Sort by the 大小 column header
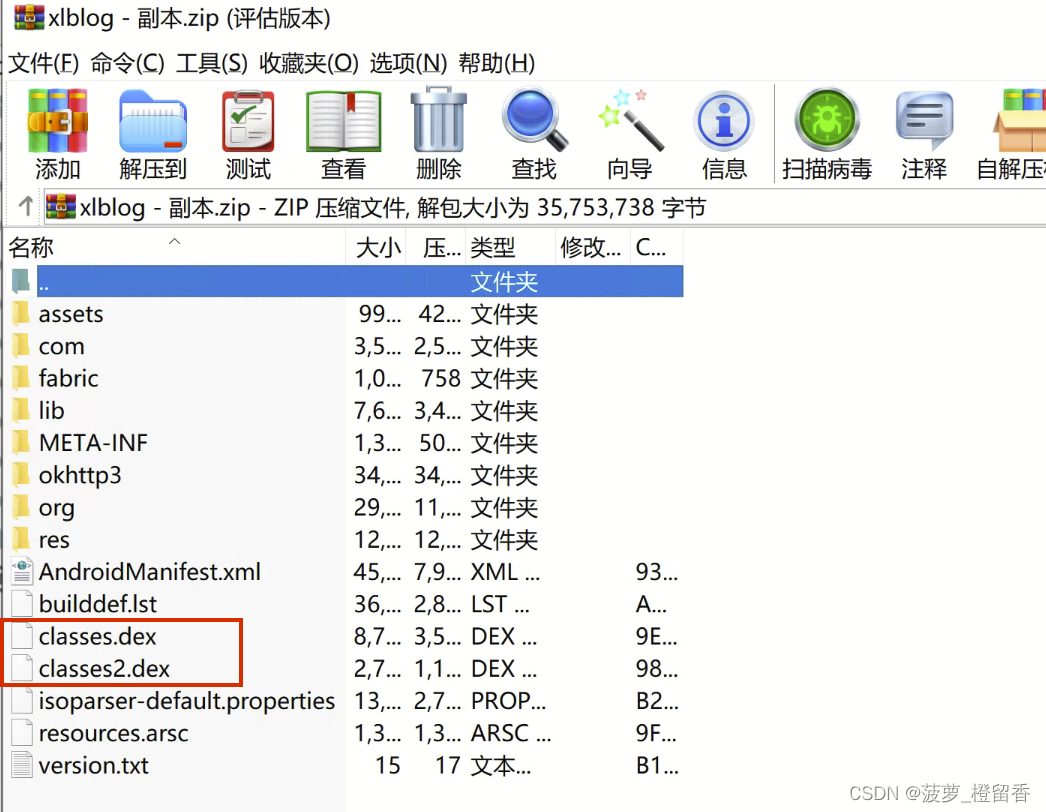Image resolution: width=1046 pixels, height=812 pixels. coord(376,248)
